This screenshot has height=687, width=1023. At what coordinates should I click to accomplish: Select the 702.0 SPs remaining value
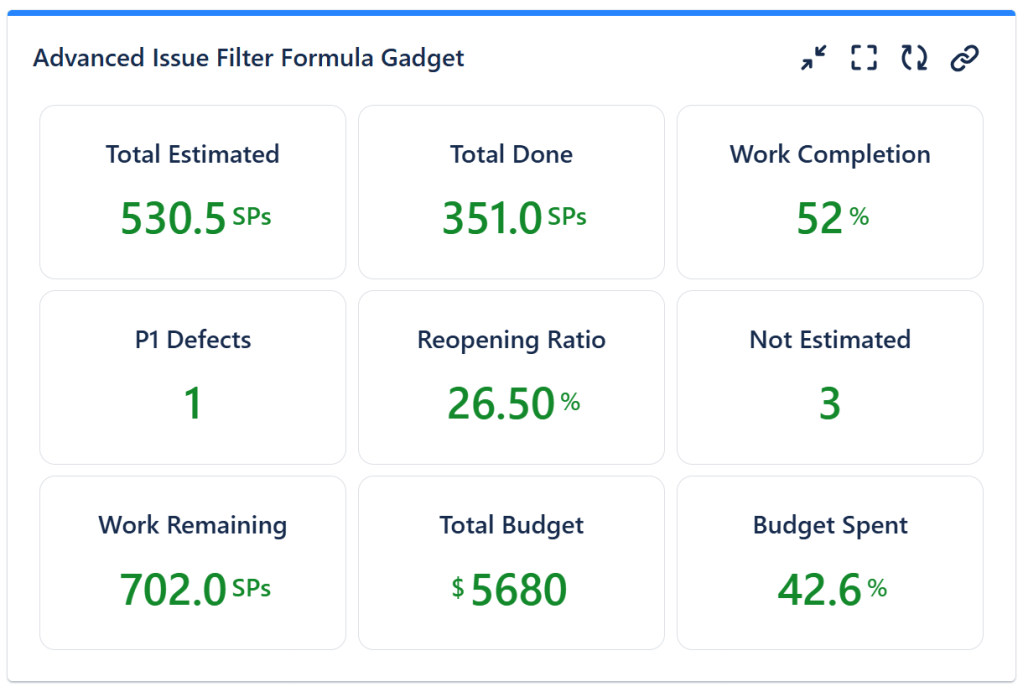pyautogui.click(x=195, y=590)
